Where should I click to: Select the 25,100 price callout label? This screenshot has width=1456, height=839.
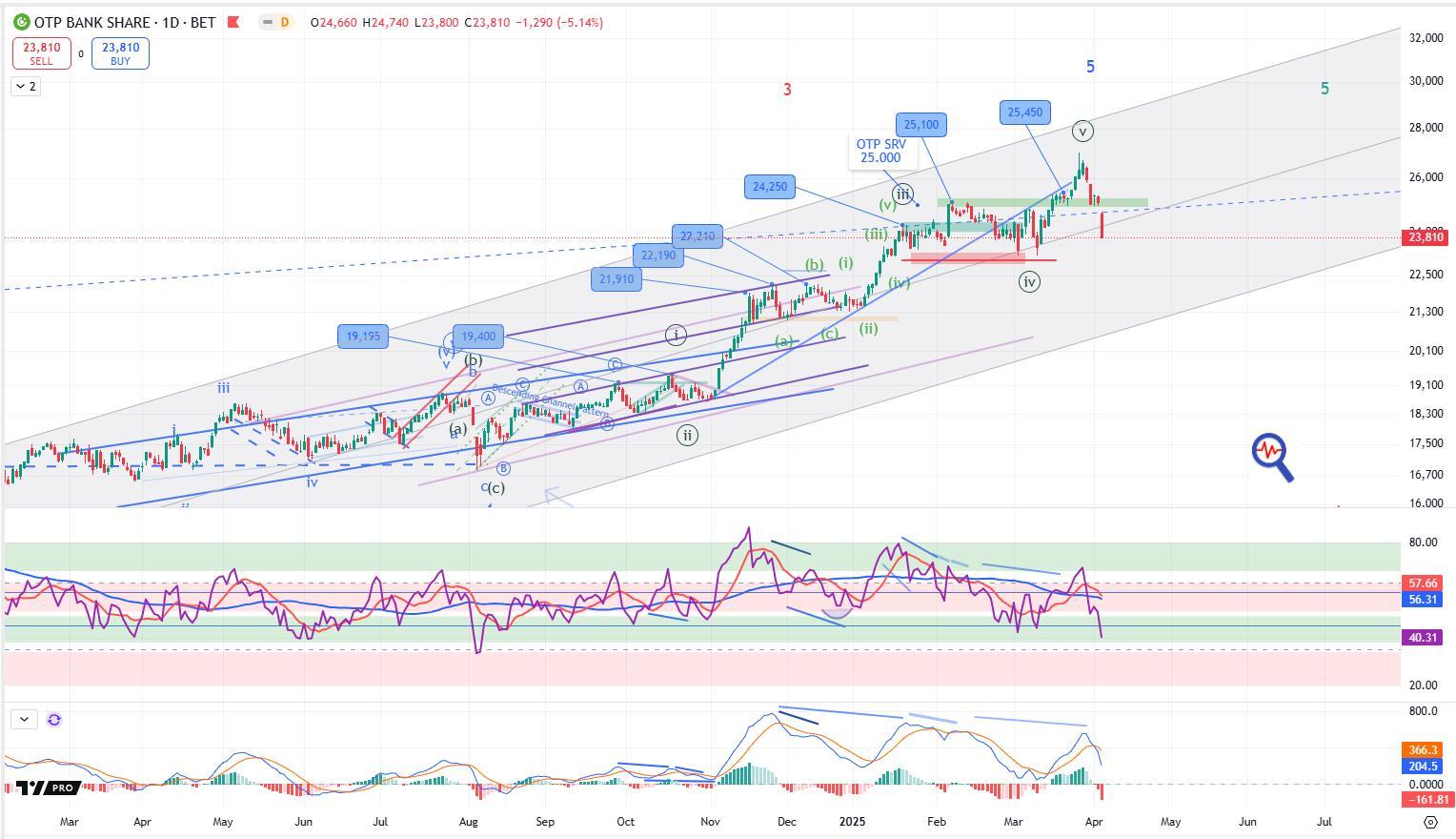tap(921, 124)
